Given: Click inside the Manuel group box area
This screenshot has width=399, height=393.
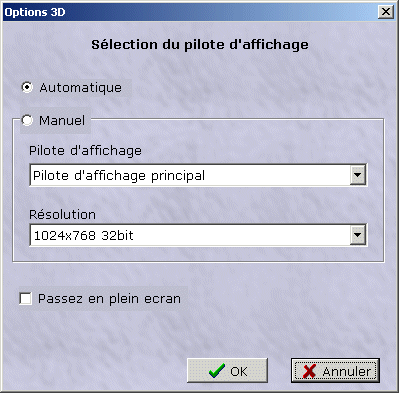Looking at the screenshot, I should pyautogui.click(x=198, y=200).
